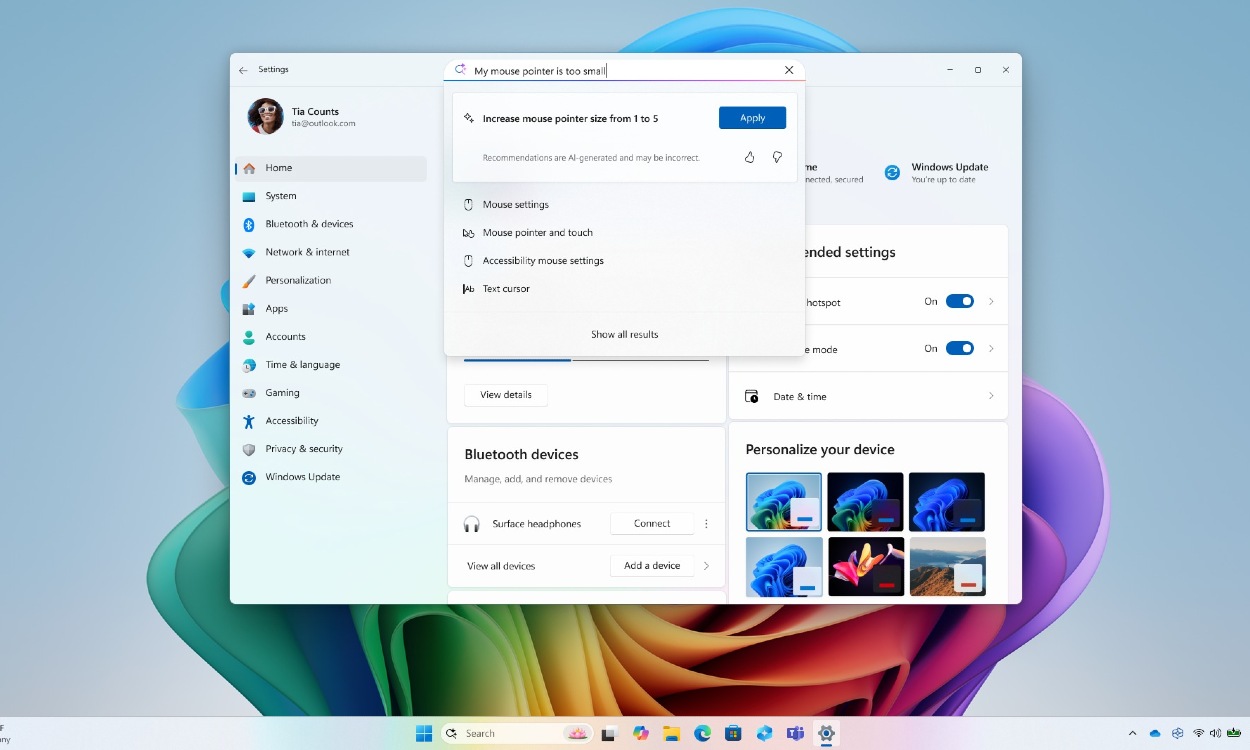The width and height of the screenshot is (1250, 750).
Task: Expand the Date & time settings row
Action: click(x=990, y=396)
